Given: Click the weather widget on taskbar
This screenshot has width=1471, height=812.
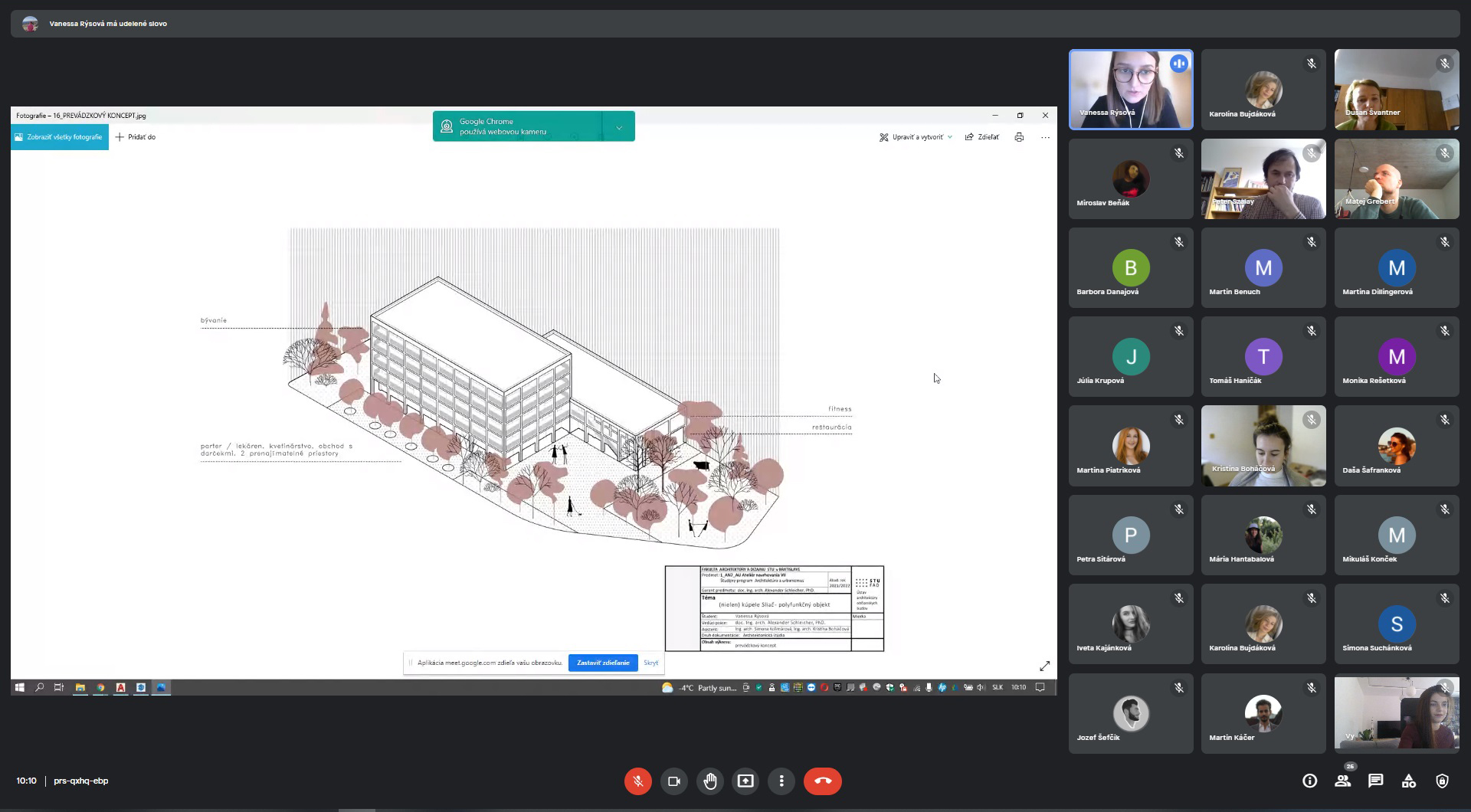Looking at the screenshot, I should (699, 688).
